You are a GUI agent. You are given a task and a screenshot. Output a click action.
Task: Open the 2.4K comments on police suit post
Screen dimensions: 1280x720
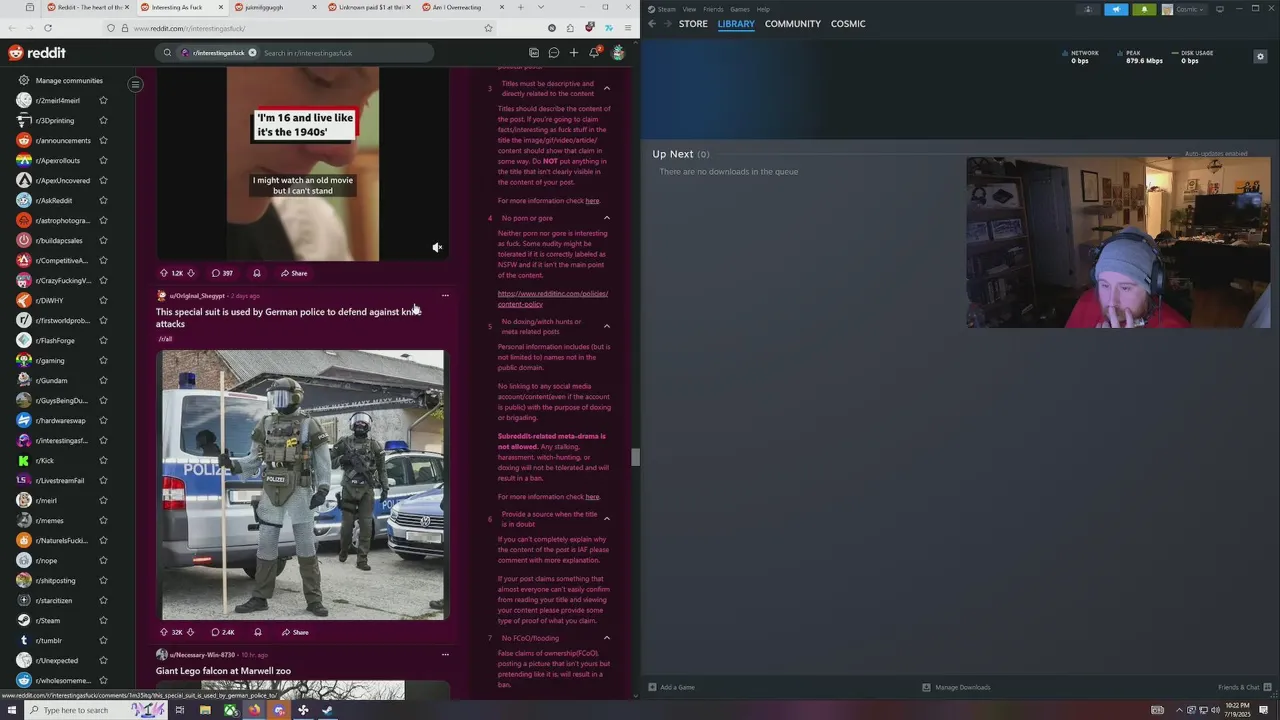click(x=223, y=632)
